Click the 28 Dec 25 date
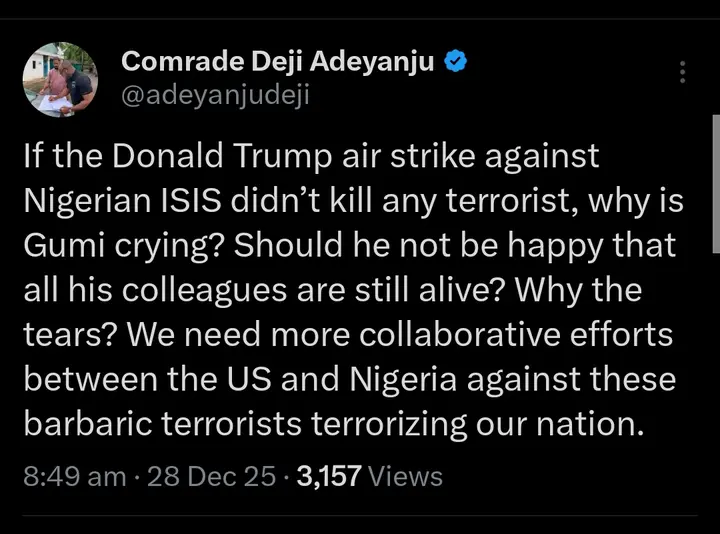720x534 pixels. point(211,476)
